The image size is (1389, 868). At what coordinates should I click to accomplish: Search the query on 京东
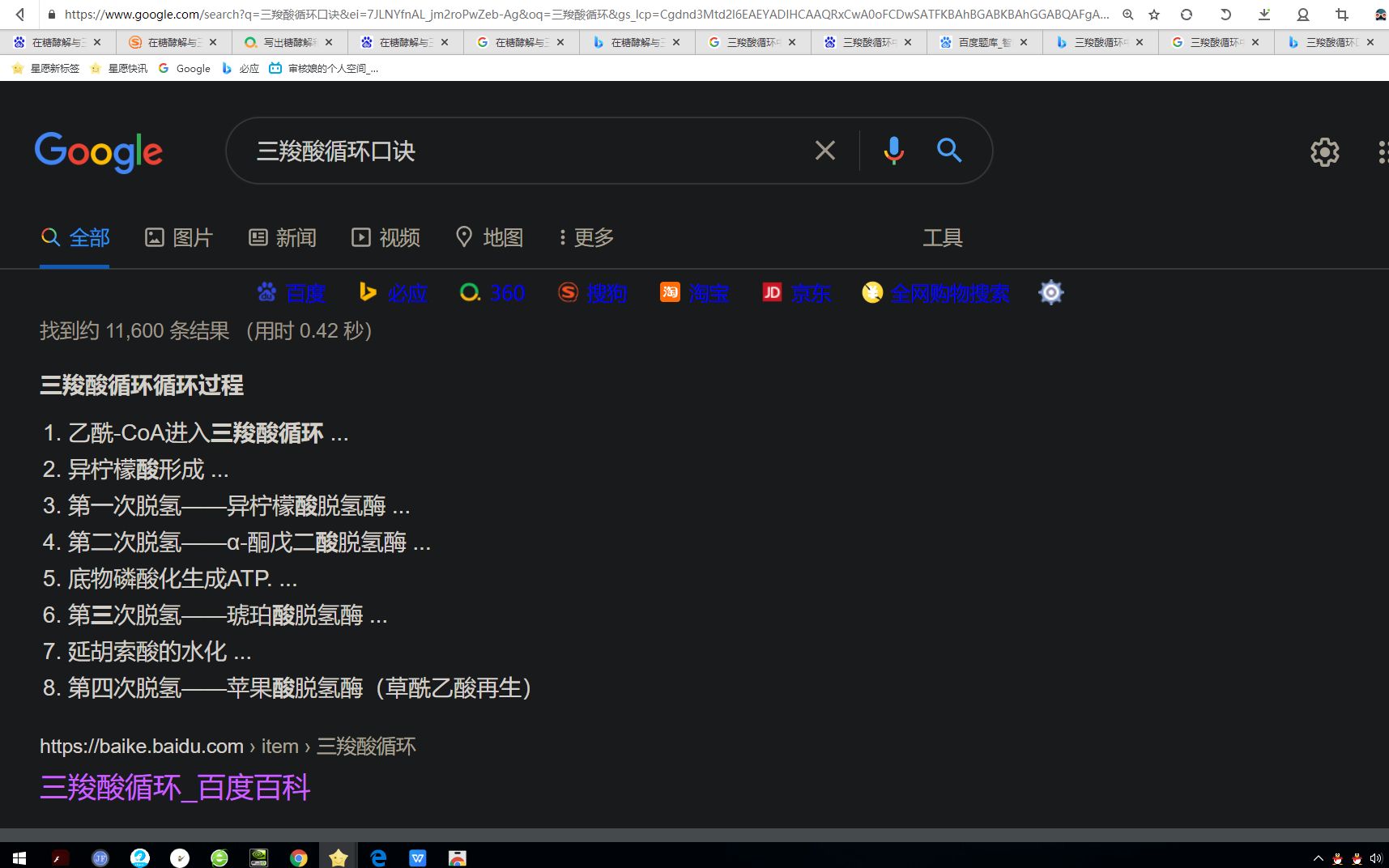point(797,292)
